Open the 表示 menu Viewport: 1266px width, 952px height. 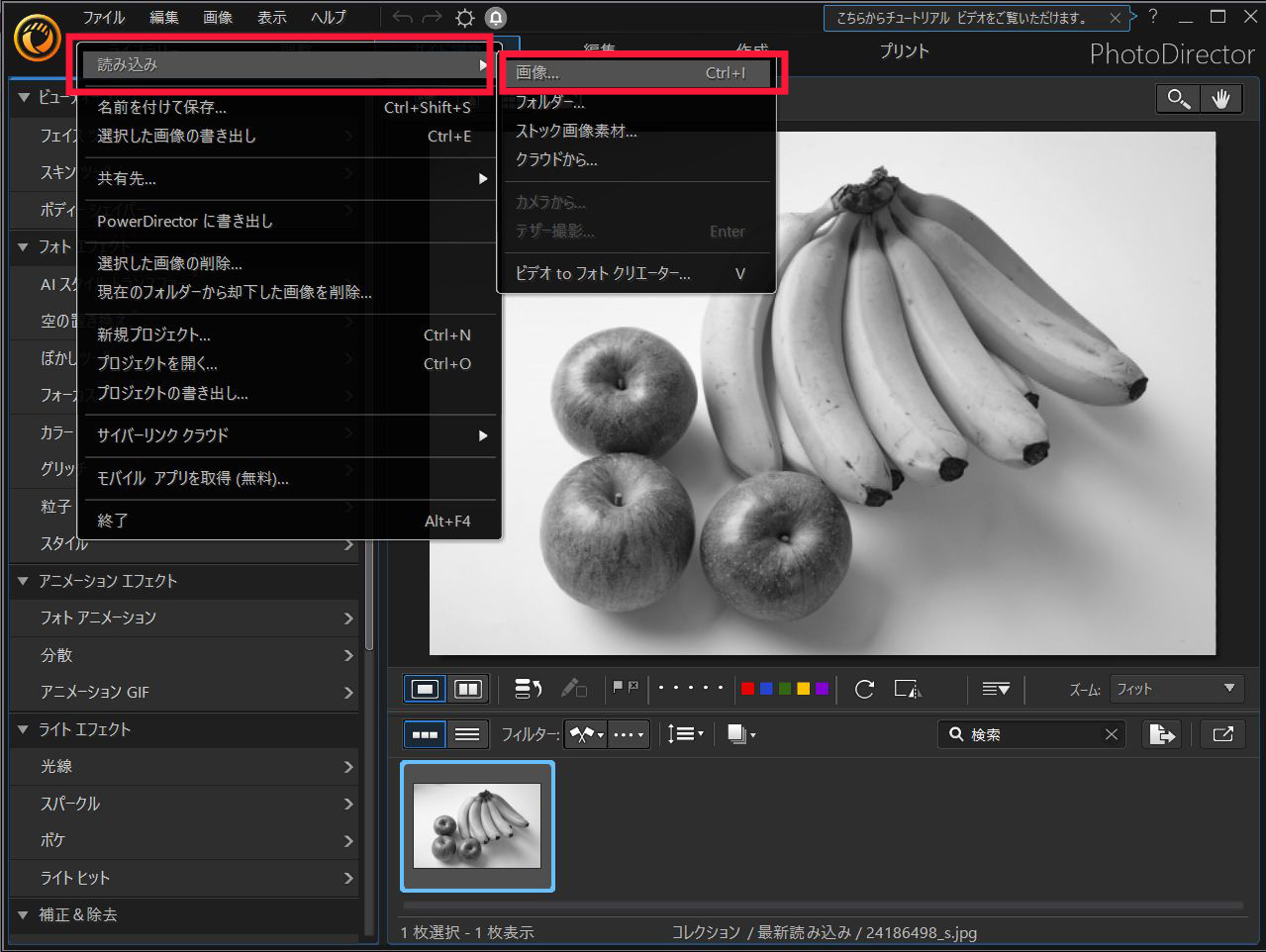tap(272, 18)
